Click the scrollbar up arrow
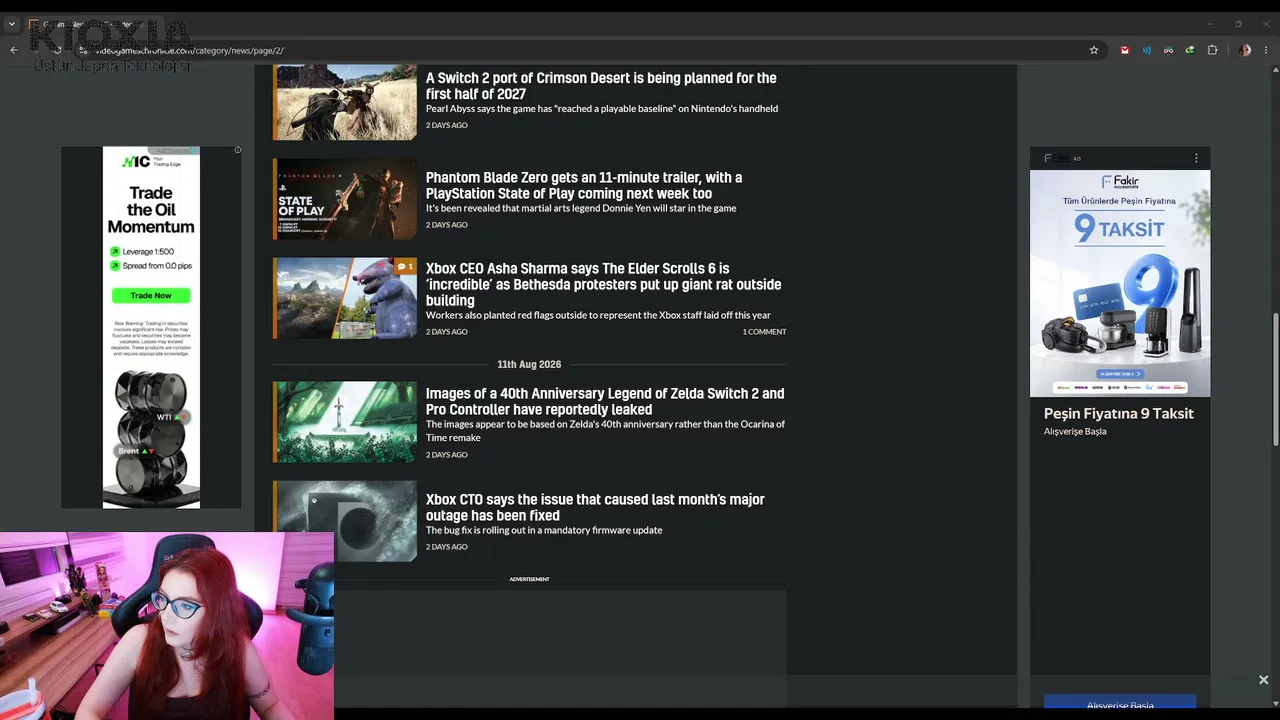The height and width of the screenshot is (720, 1280). click(x=1274, y=72)
